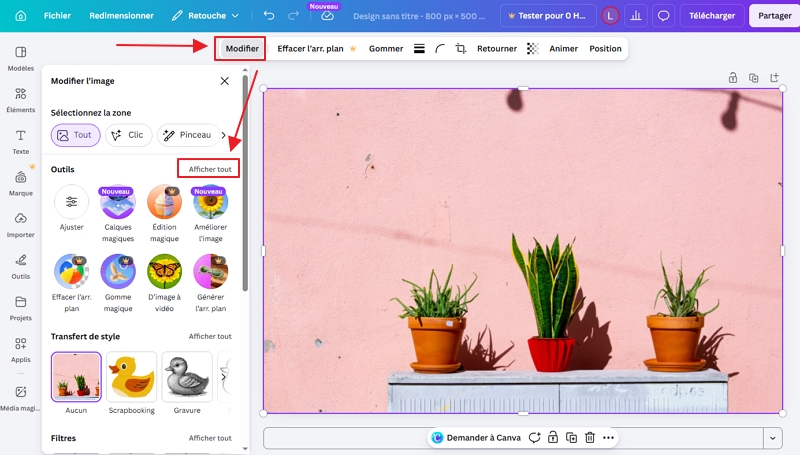The width and height of the screenshot is (800, 455).
Task: Open the Gomme magique tool
Action: pyautogui.click(x=118, y=284)
